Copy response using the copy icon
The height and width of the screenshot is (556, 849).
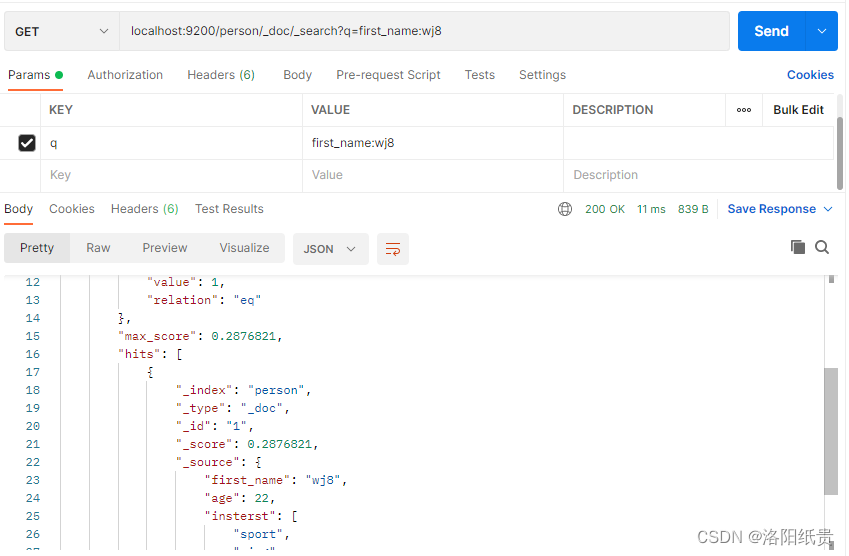click(798, 247)
